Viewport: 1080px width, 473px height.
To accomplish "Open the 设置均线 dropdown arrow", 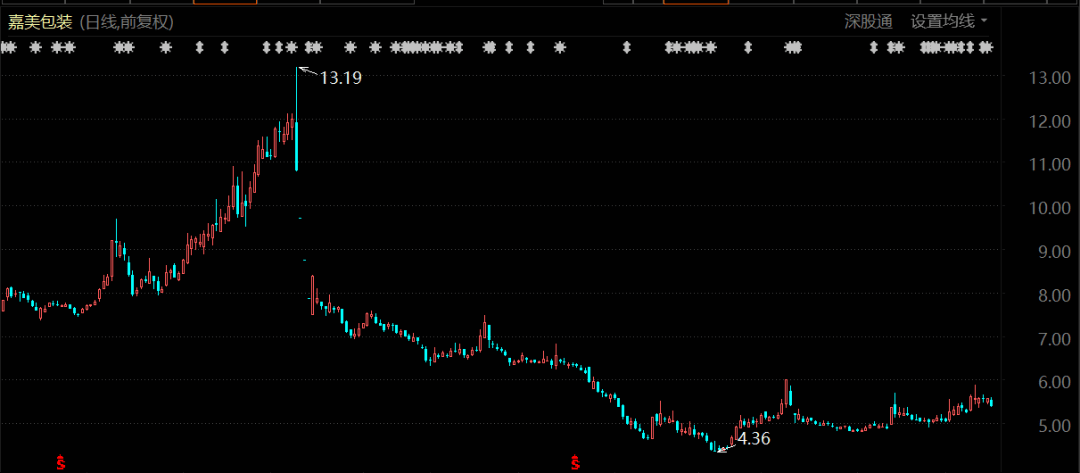I will click(984, 21).
